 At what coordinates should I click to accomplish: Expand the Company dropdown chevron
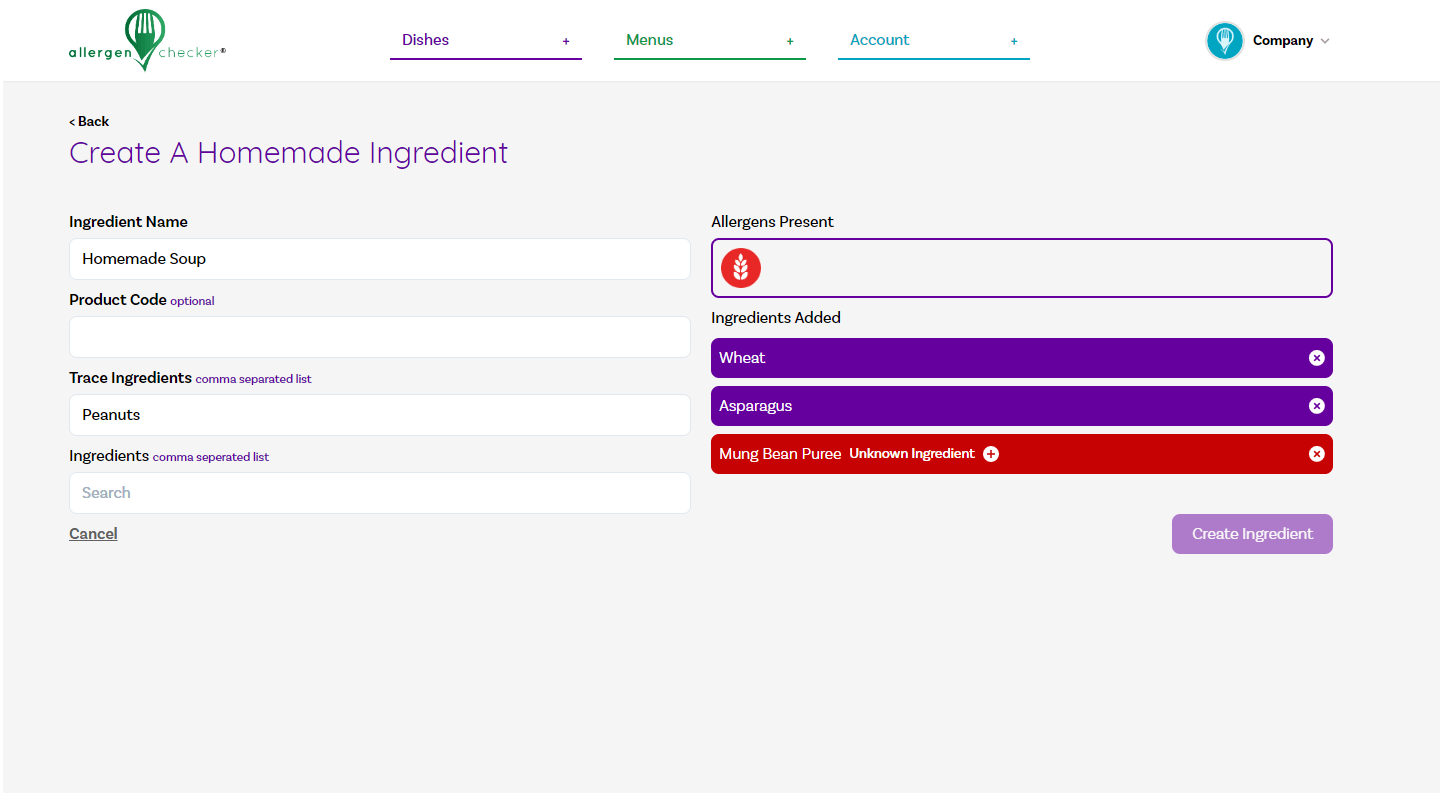1325,41
